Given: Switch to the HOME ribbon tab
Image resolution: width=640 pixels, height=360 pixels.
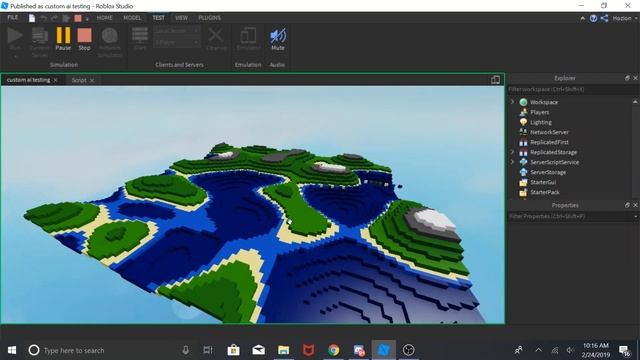Looking at the screenshot, I should (x=104, y=18).
